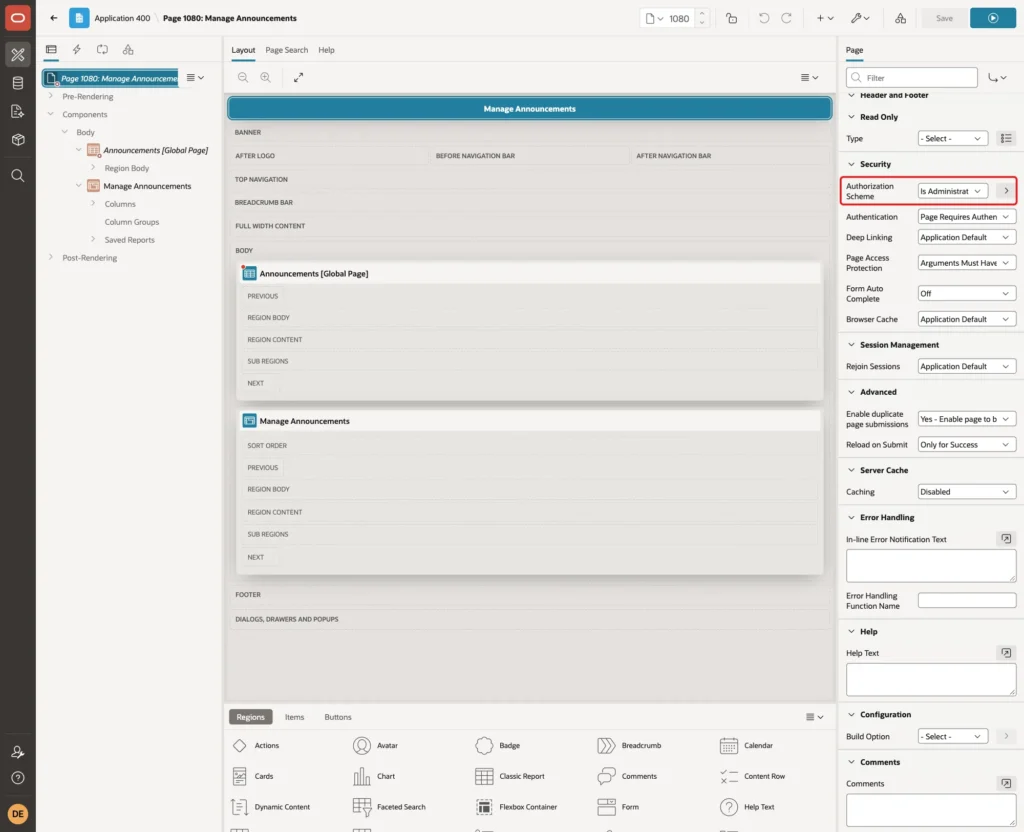The width and height of the screenshot is (1024, 832).
Task: Select Manage Announcements region in tree
Action: (147, 186)
